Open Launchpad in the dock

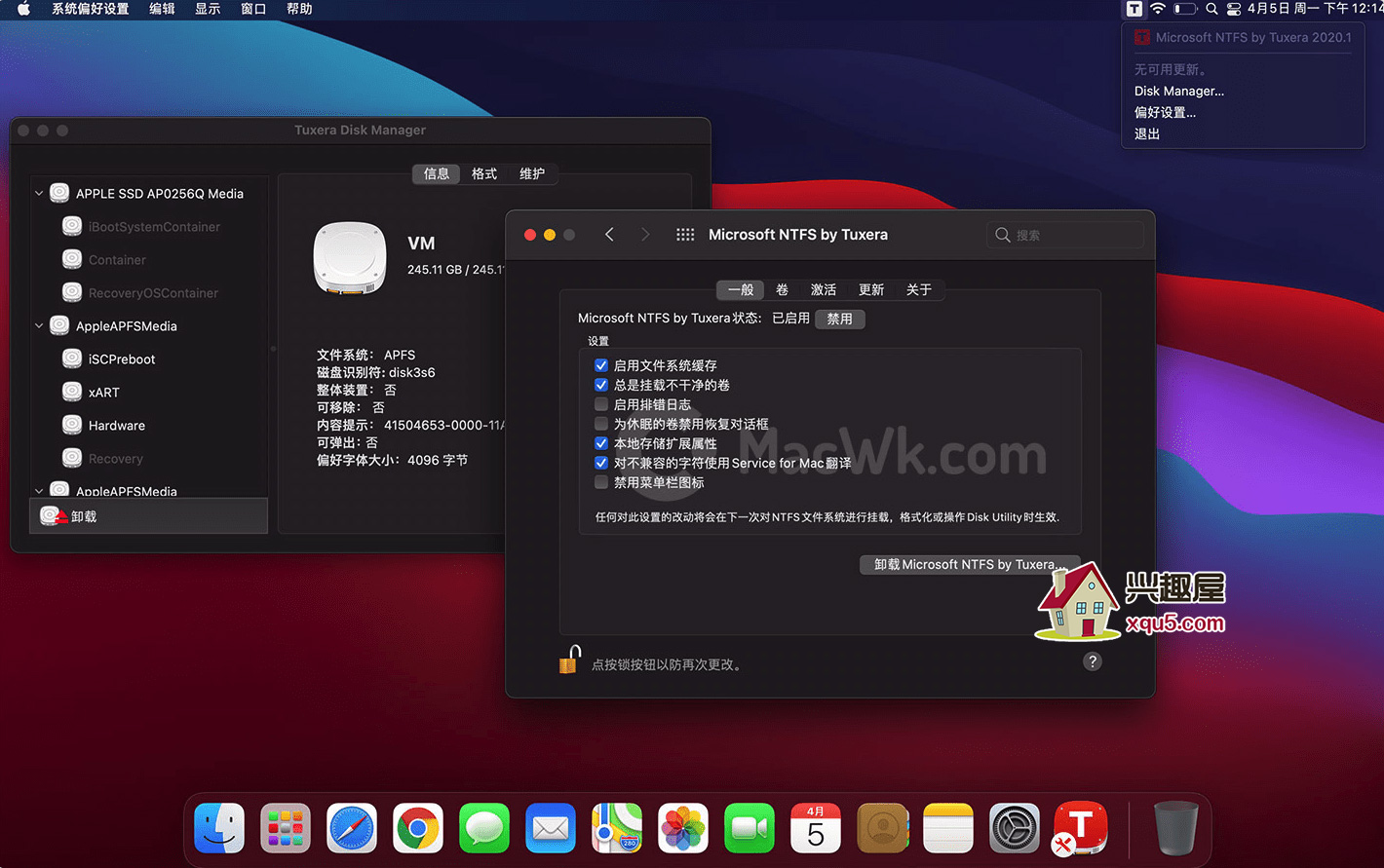[286, 828]
